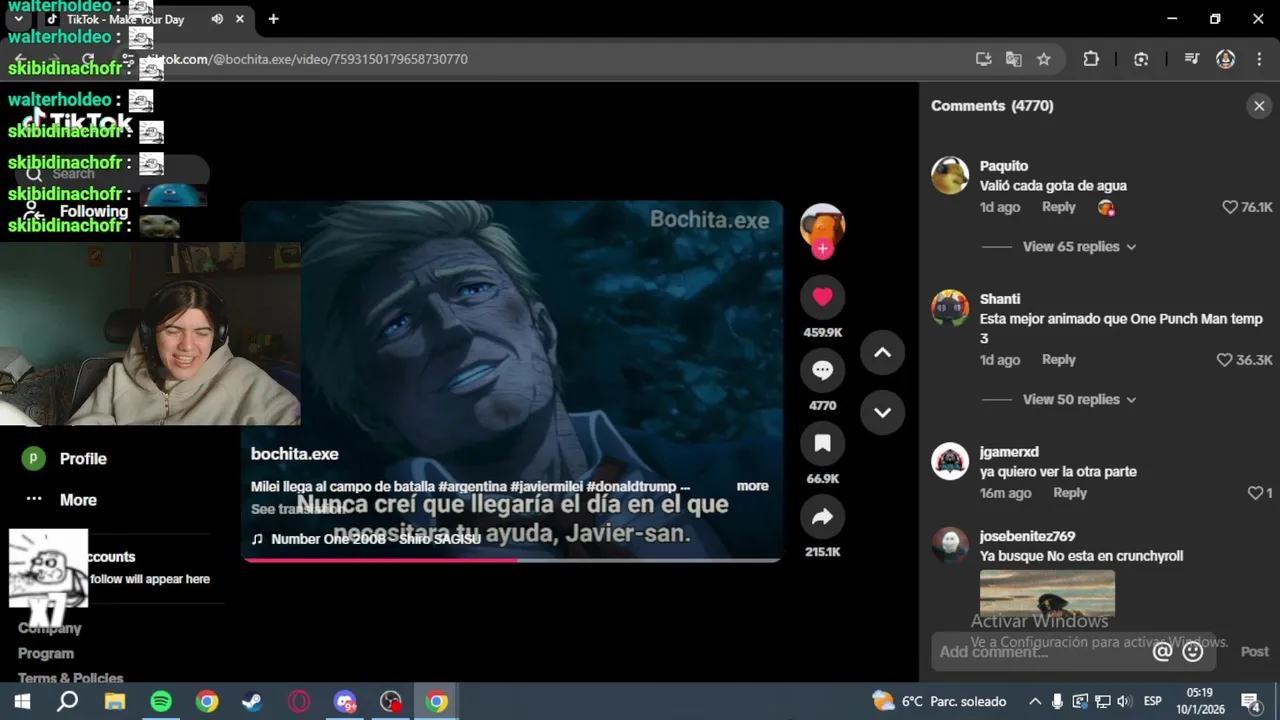This screenshot has height=720, width=1280.
Task: Open Opera GX from taskbar
Action: click(298, 702)
